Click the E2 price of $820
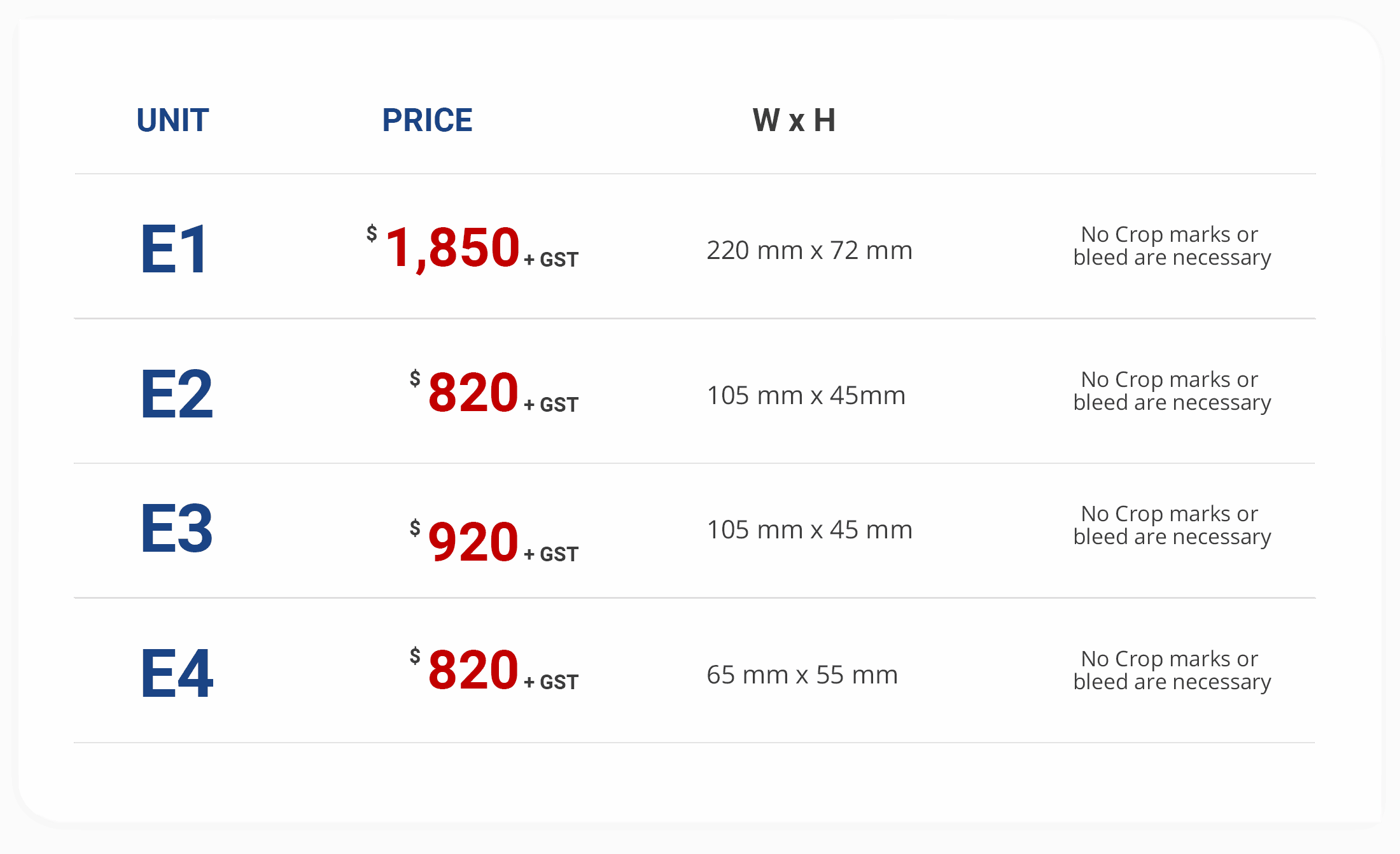The image size is (1400, 854). (494, 393)
